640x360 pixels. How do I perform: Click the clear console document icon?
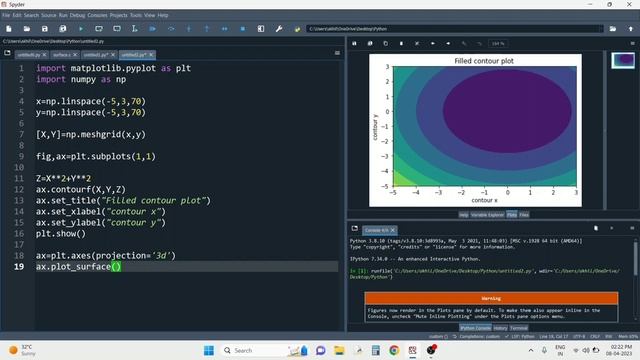pyautogui.click(x=596, y=228)
